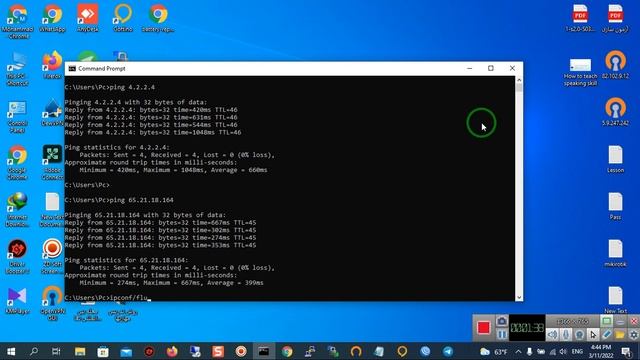Toggle recorder speaker audio capture
This screenshot has width=640, height=360.
(x=553, y=335)
